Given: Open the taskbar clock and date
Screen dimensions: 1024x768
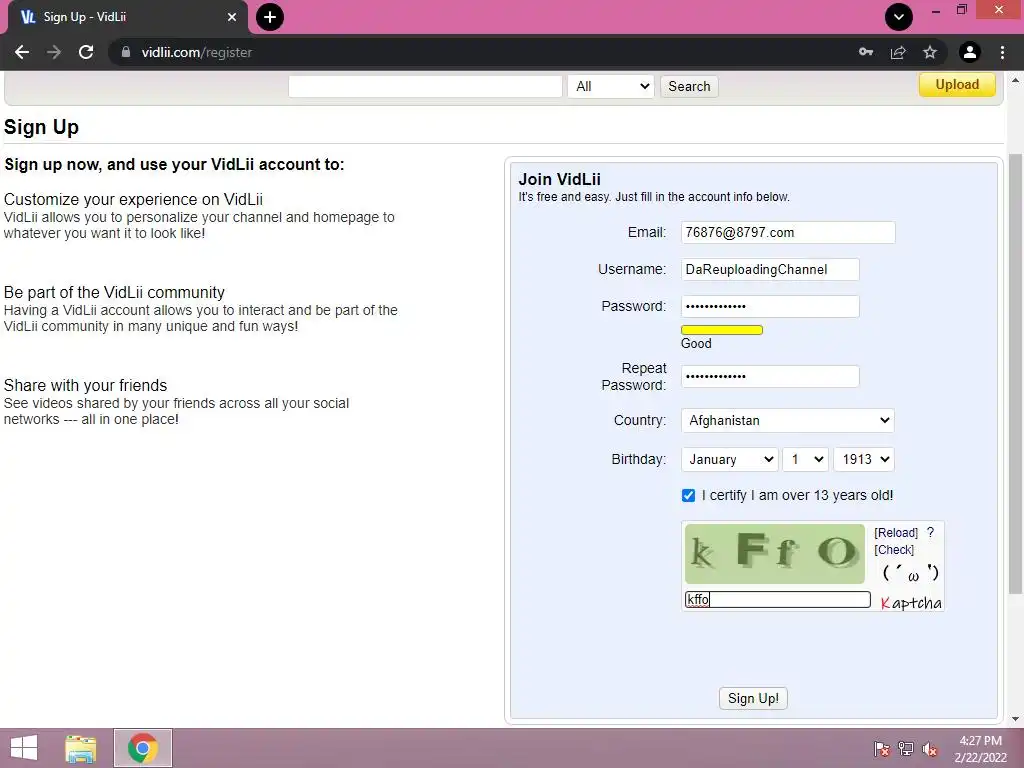Looking at the screenshot, I should (x=980, y=749).
